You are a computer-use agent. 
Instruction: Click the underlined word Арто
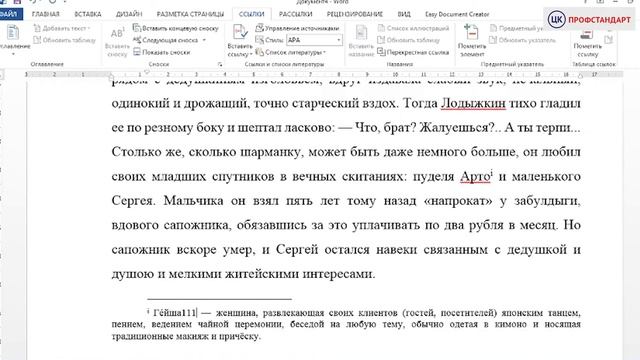coord(475,176)
